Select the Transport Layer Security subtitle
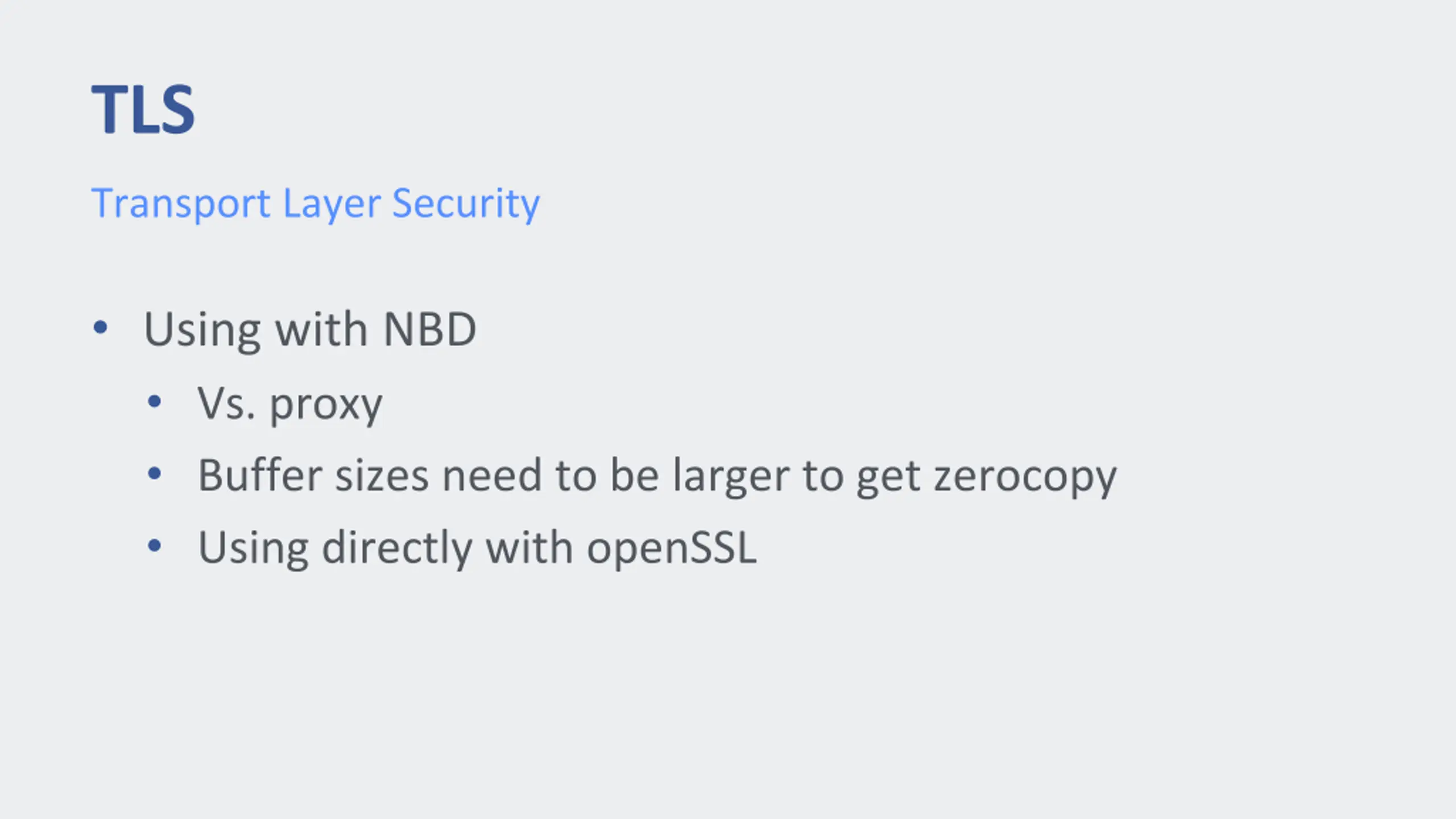Screen dimensions: 1456x819 [316, 203]
